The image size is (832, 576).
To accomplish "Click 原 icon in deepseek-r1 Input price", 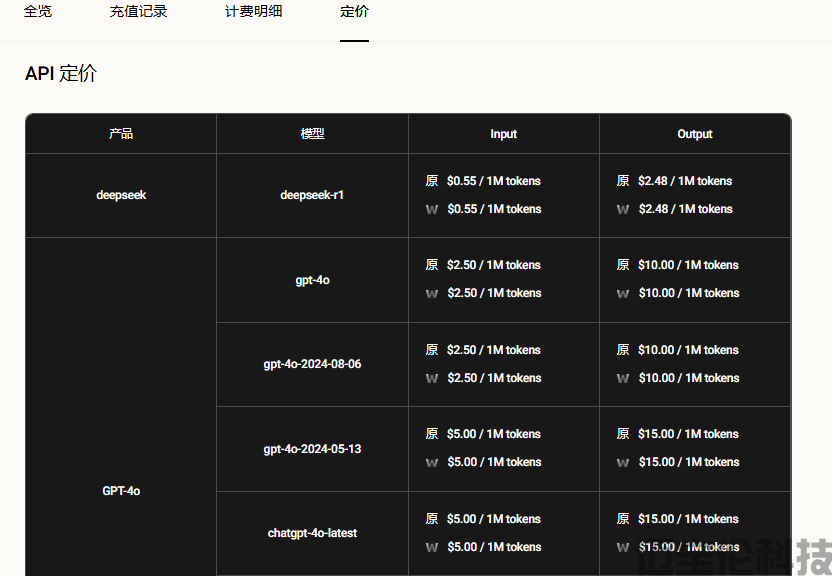I will [432, 181].
